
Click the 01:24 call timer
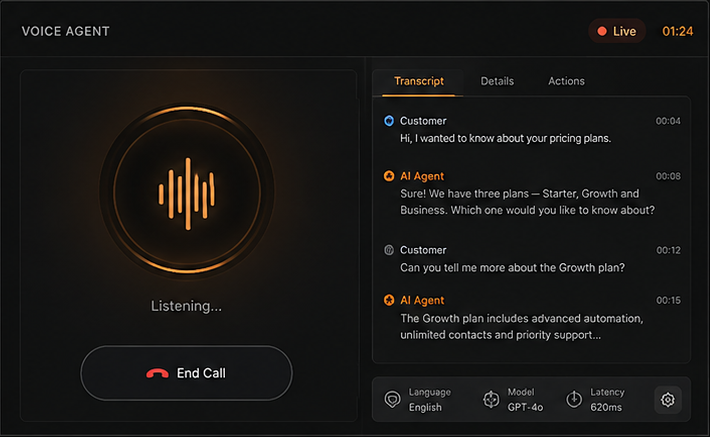(677, 31)
